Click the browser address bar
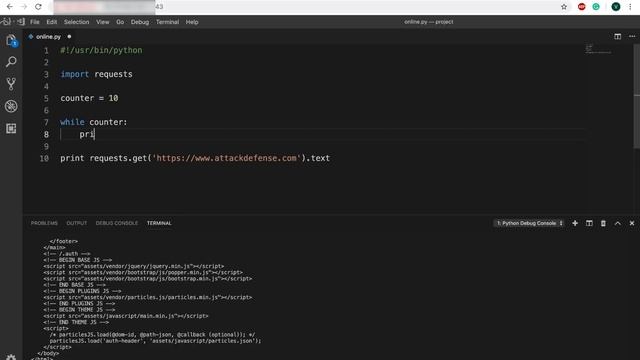640x360 pixels. (304, 7)
